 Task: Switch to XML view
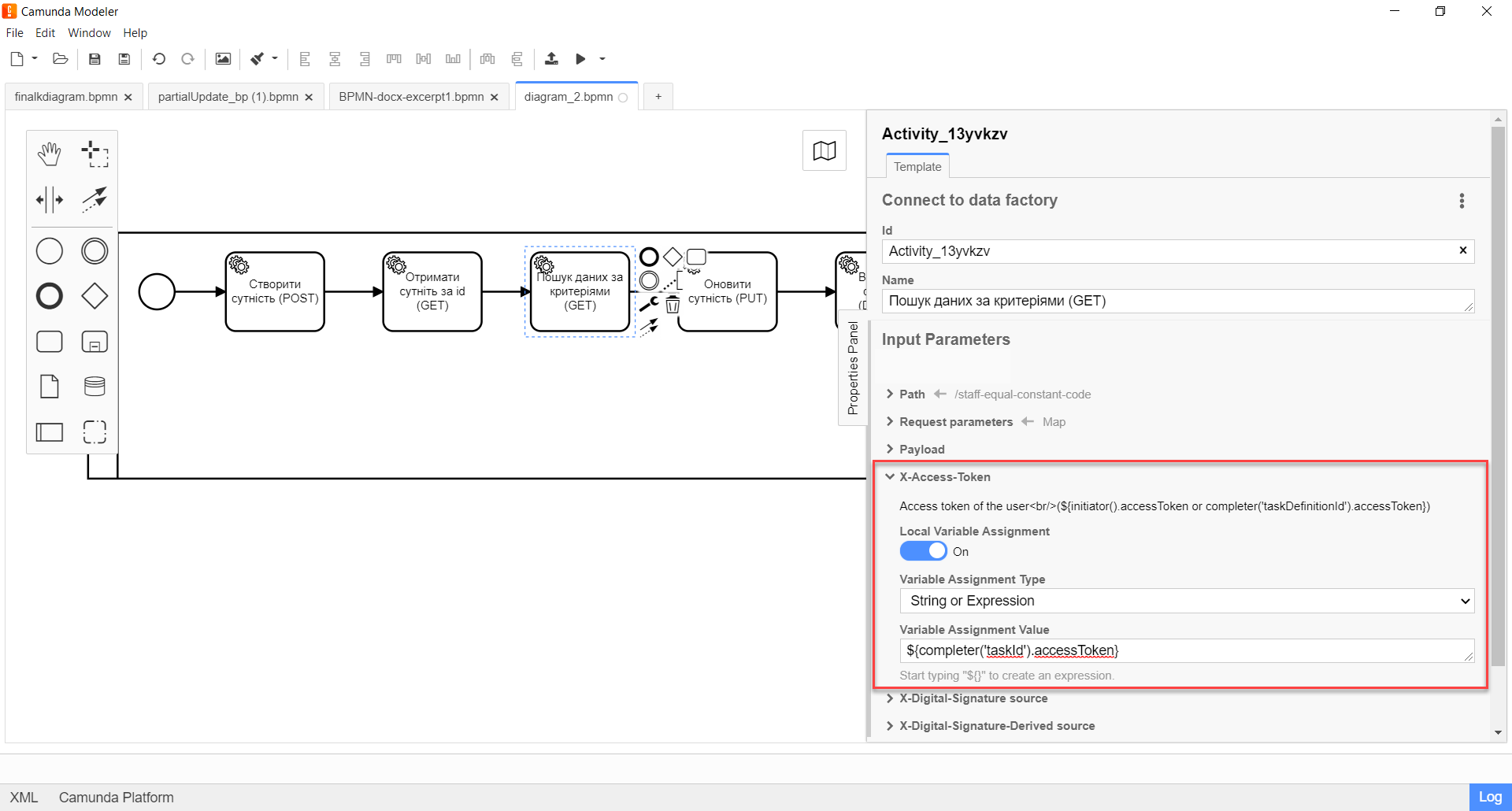[x=24, y=798]
